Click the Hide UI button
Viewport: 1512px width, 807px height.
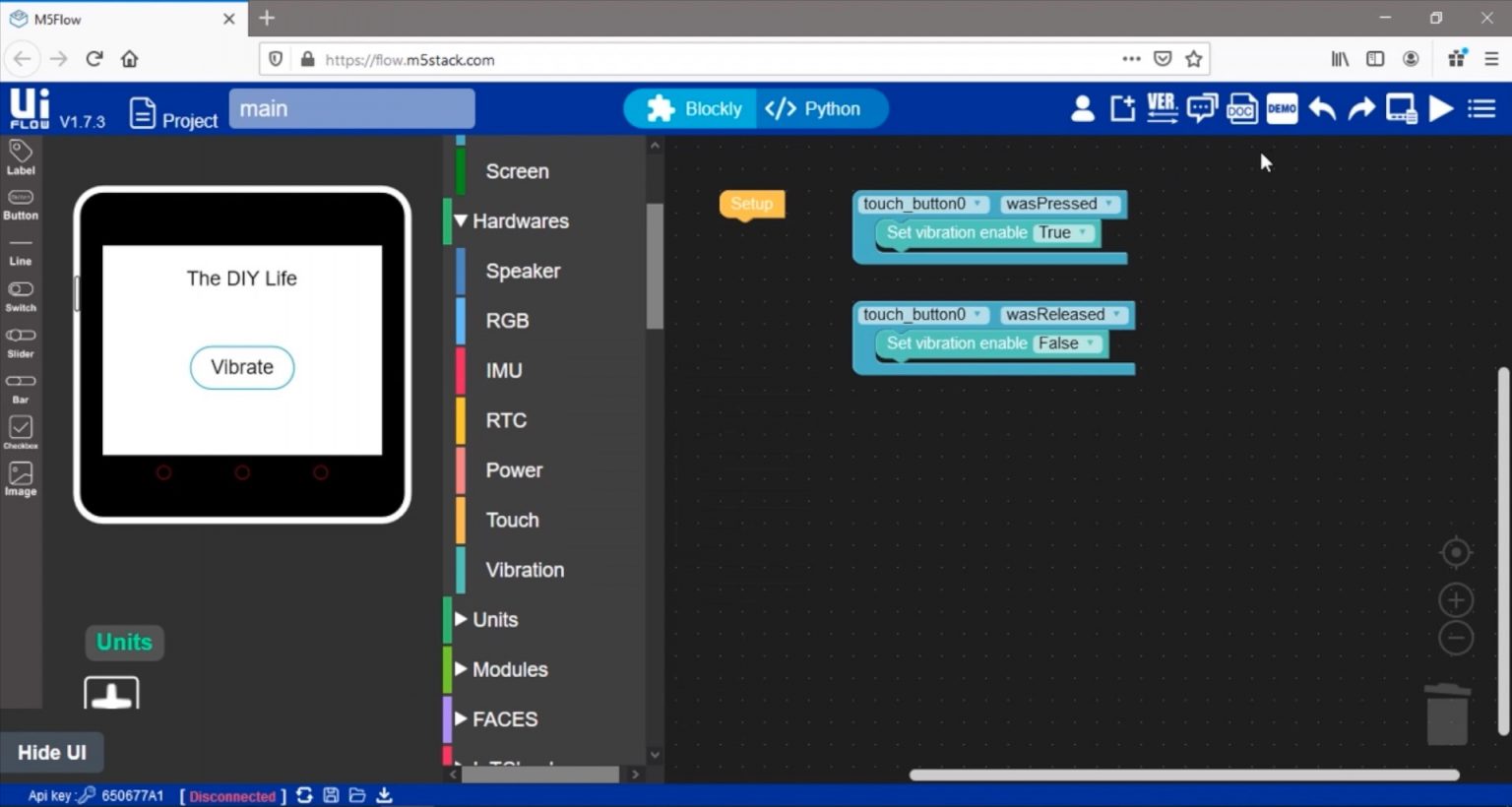52,752
